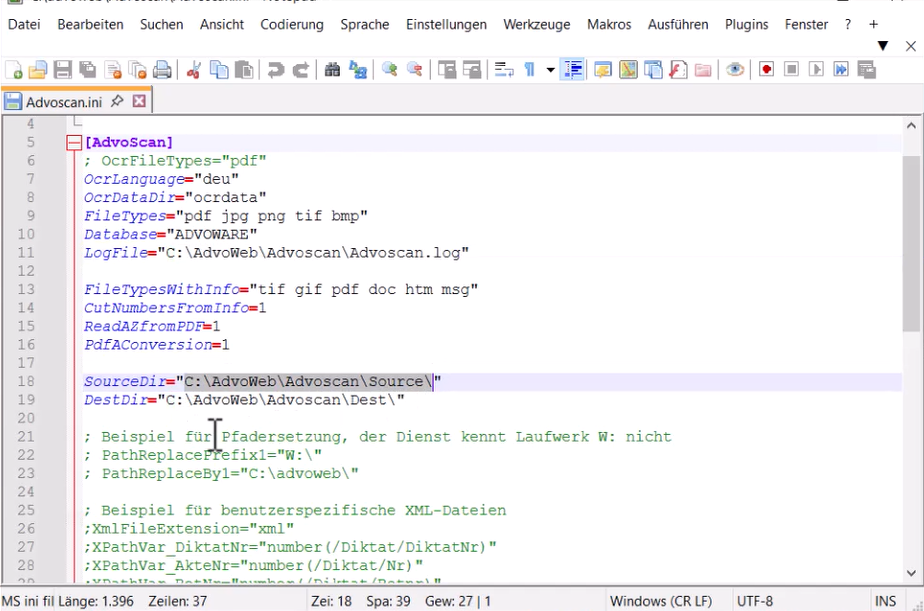
Task: Click the Save All icon
Action: [88, 70]
